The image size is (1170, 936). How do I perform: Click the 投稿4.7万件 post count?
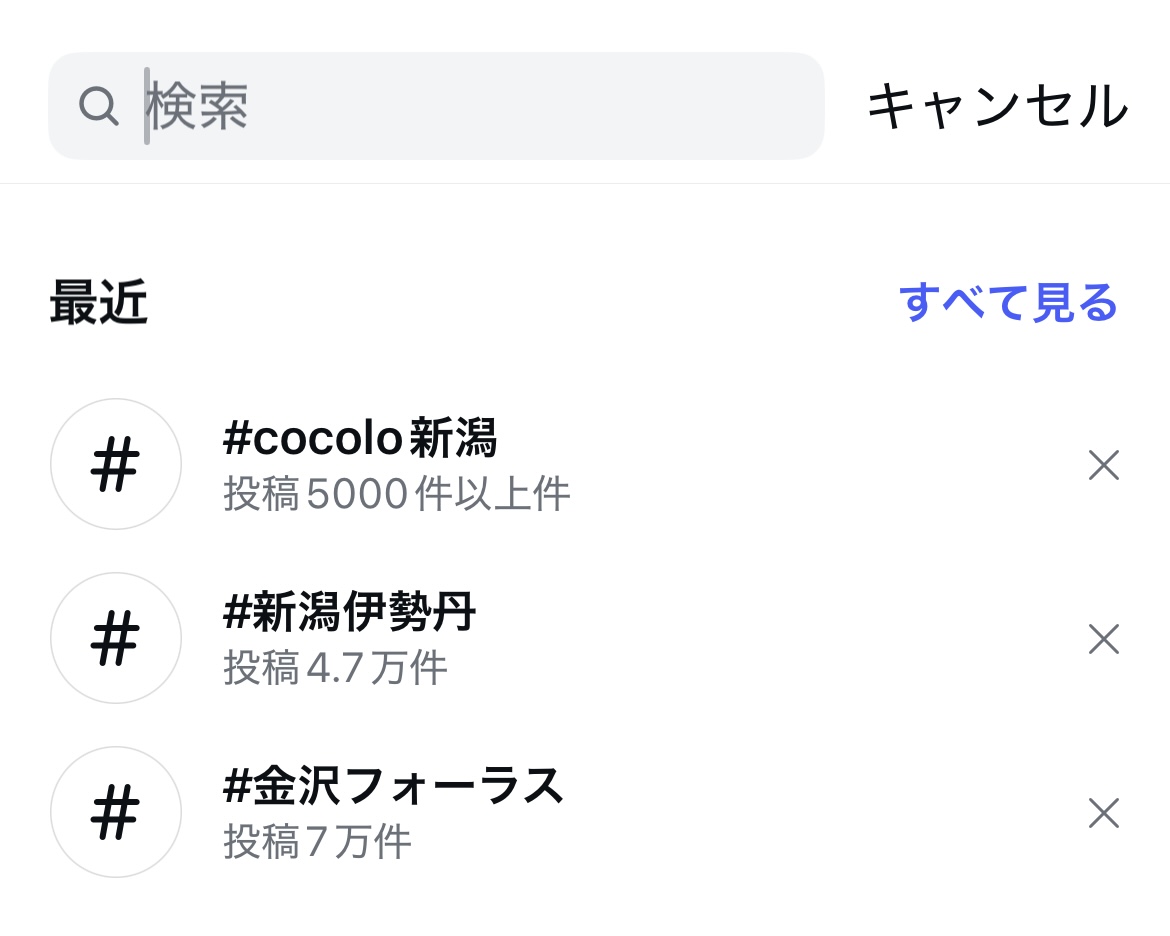click(x=335, y=668)
